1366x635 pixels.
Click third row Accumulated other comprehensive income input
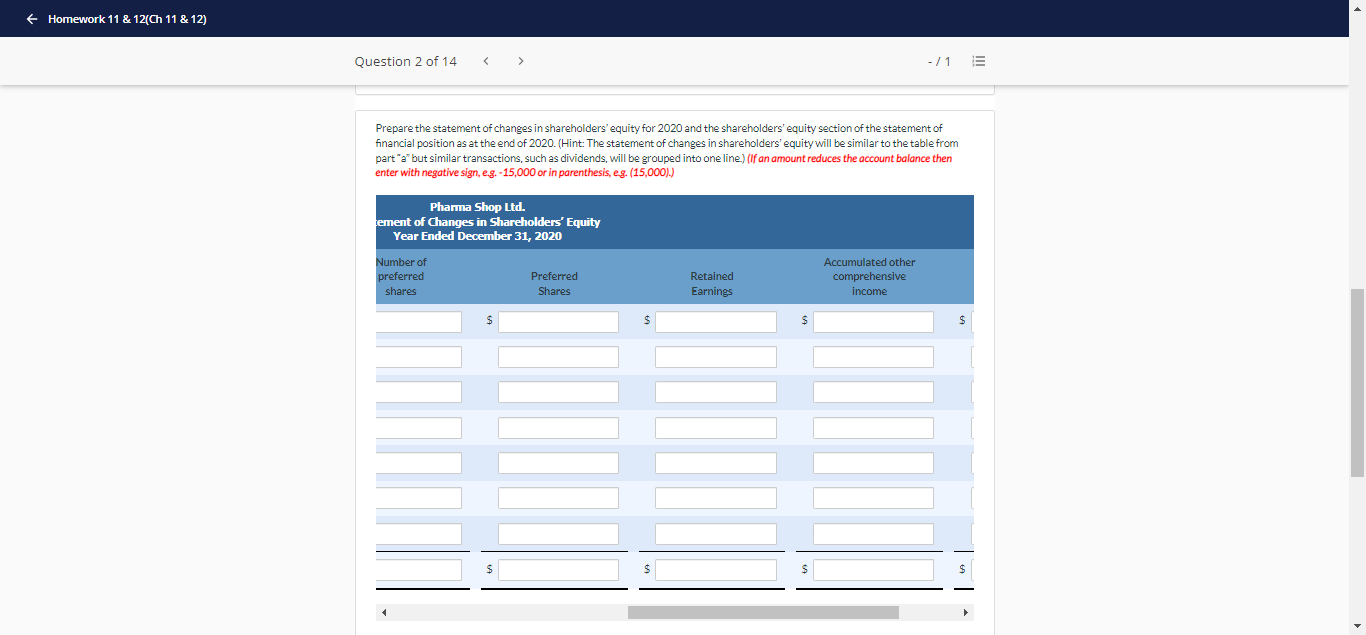coord(873,392)
